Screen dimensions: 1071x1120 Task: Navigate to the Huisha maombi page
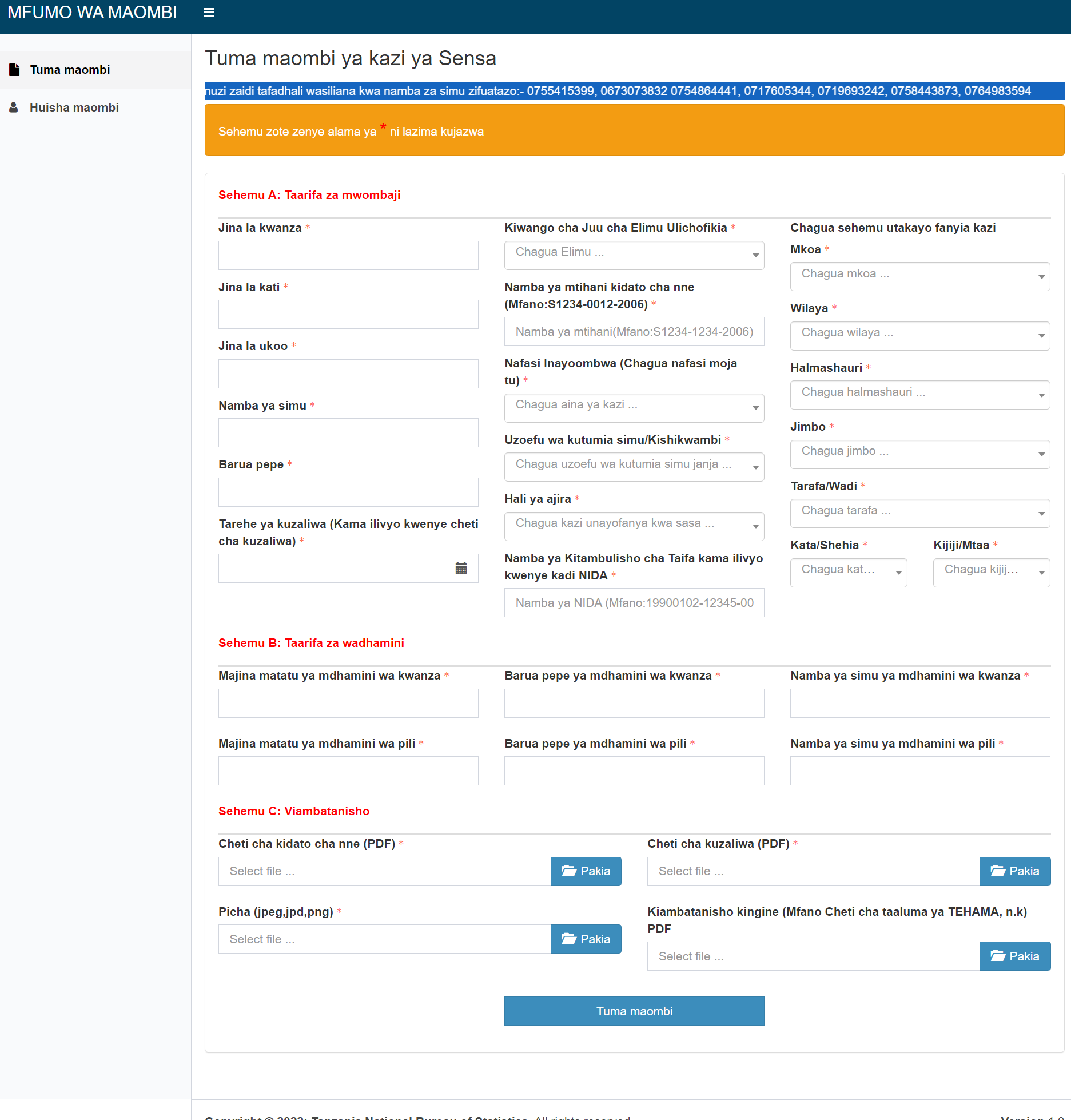(x=75, y=107)
